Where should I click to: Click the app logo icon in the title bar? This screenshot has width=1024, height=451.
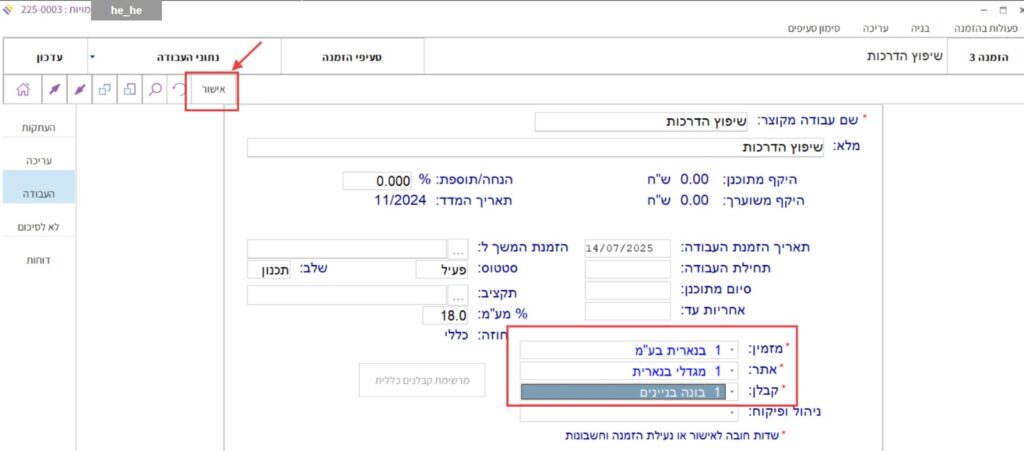9,10
